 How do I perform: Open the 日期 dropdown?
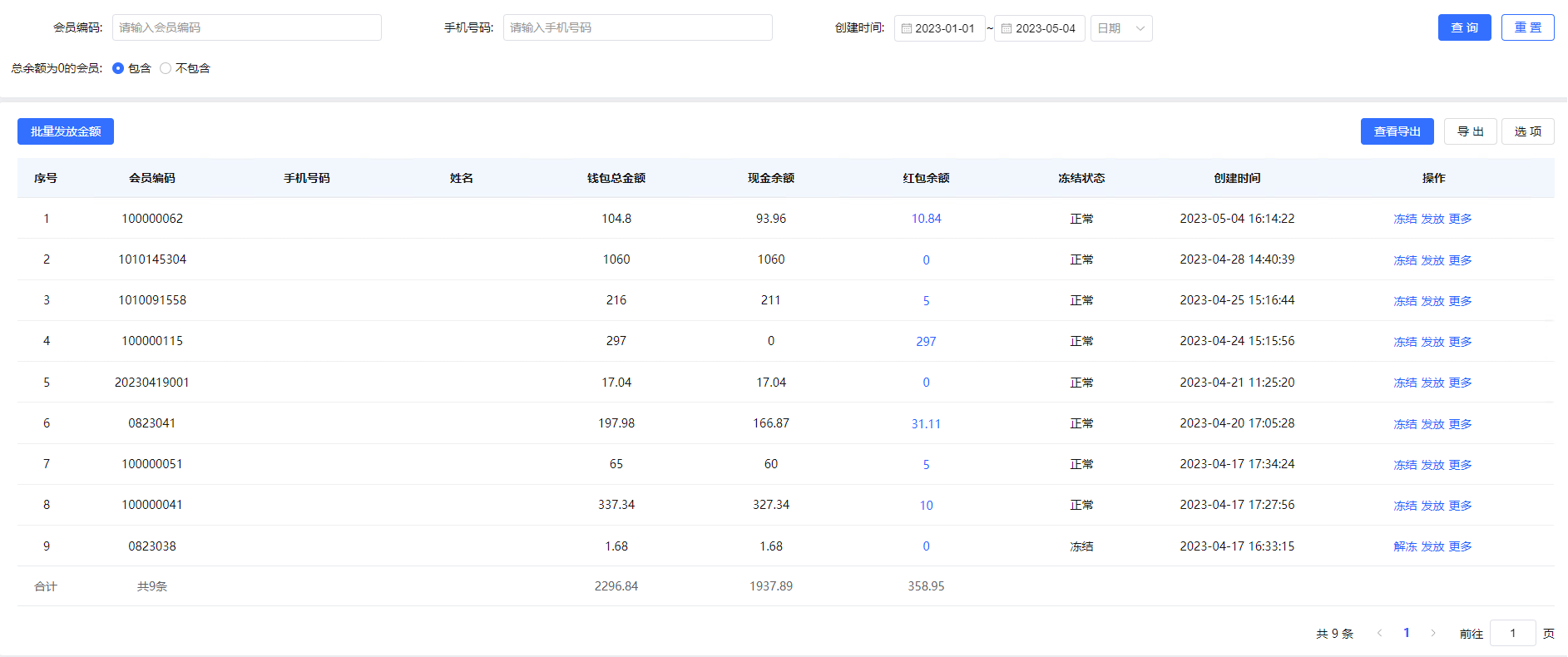tap(1121, 28)
